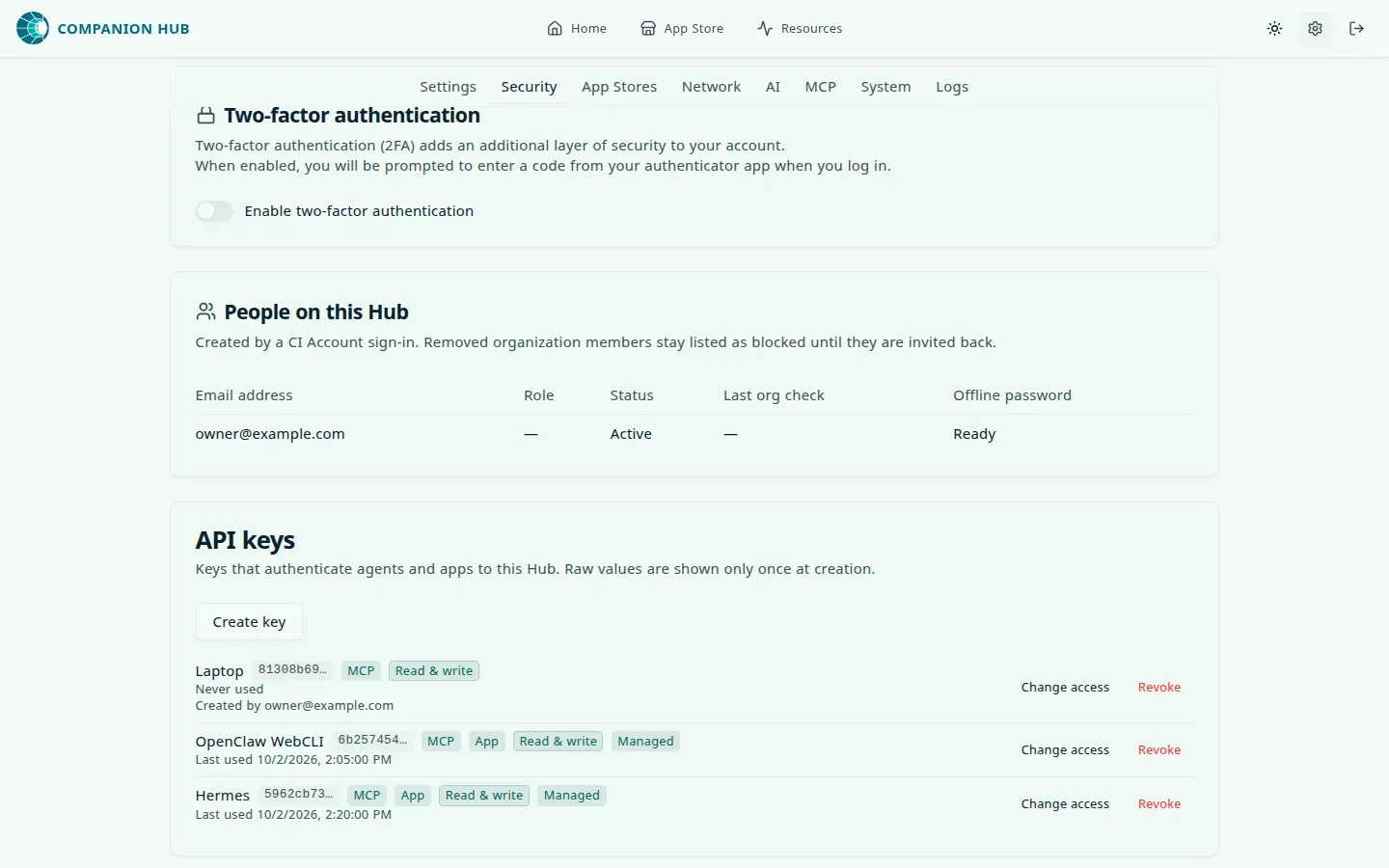Change access for the Hermes key
This screenshot has height=868, width=1389.
click(x=1065, y=804)
